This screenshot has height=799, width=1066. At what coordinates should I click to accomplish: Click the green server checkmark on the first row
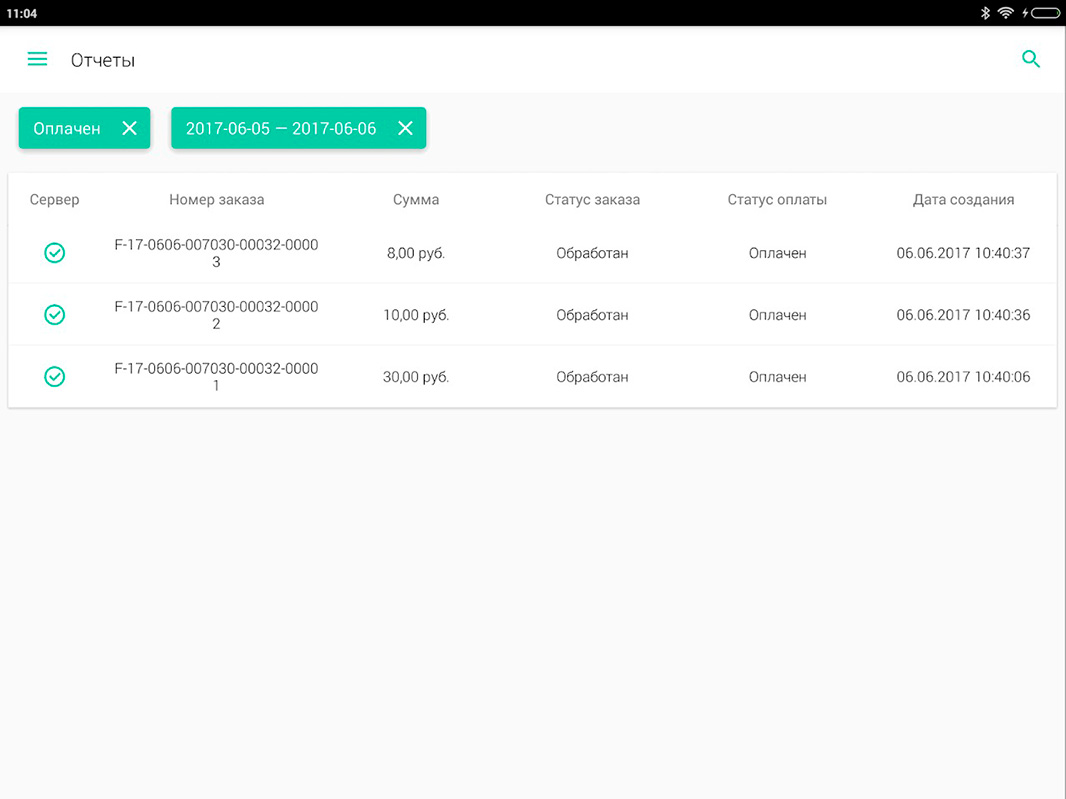click(x=54, y=253)
